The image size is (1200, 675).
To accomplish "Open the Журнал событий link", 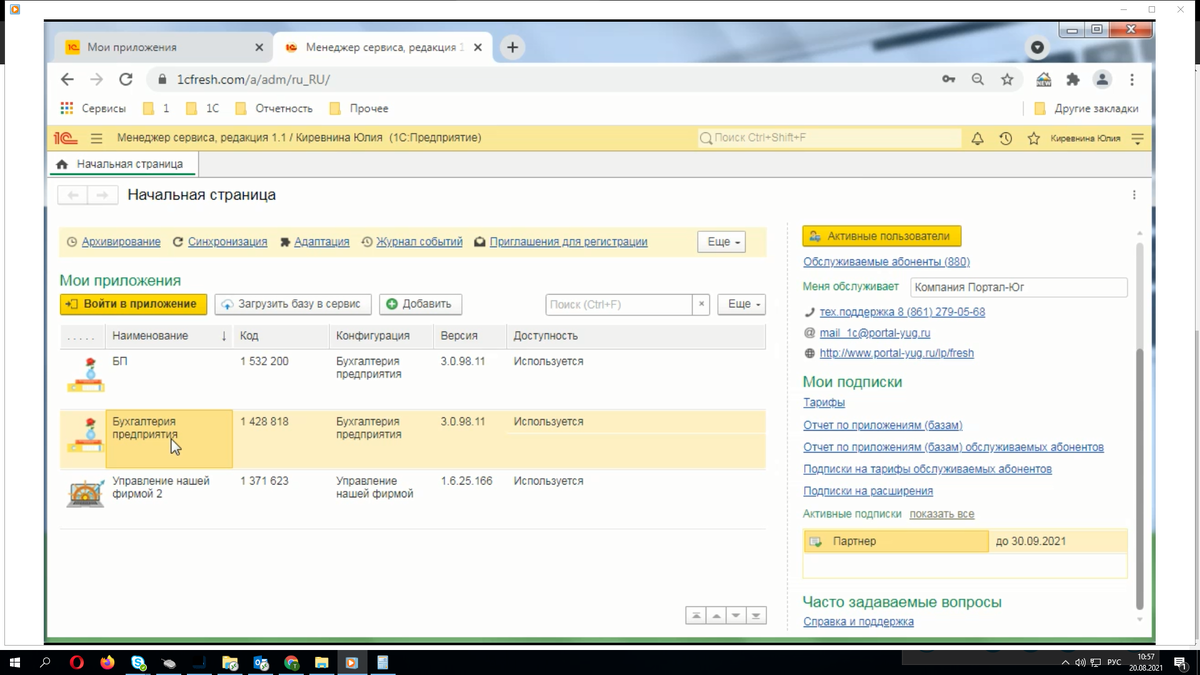I will 419,242.
